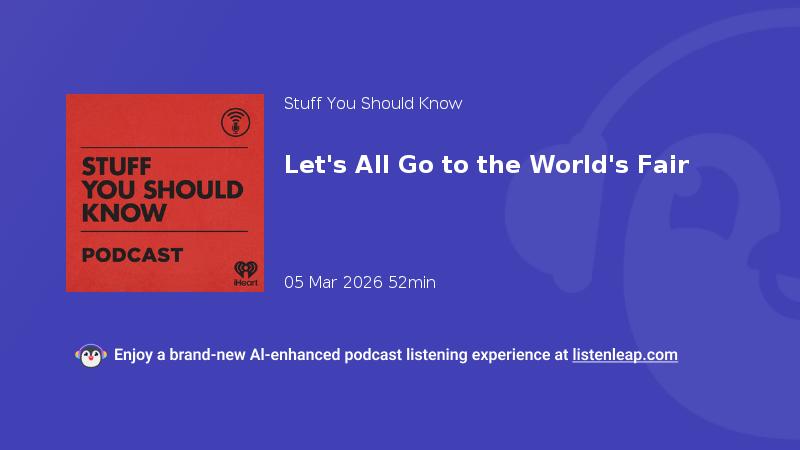Click the penguin mascot icon
800x450 pixels.
[91, 355]
